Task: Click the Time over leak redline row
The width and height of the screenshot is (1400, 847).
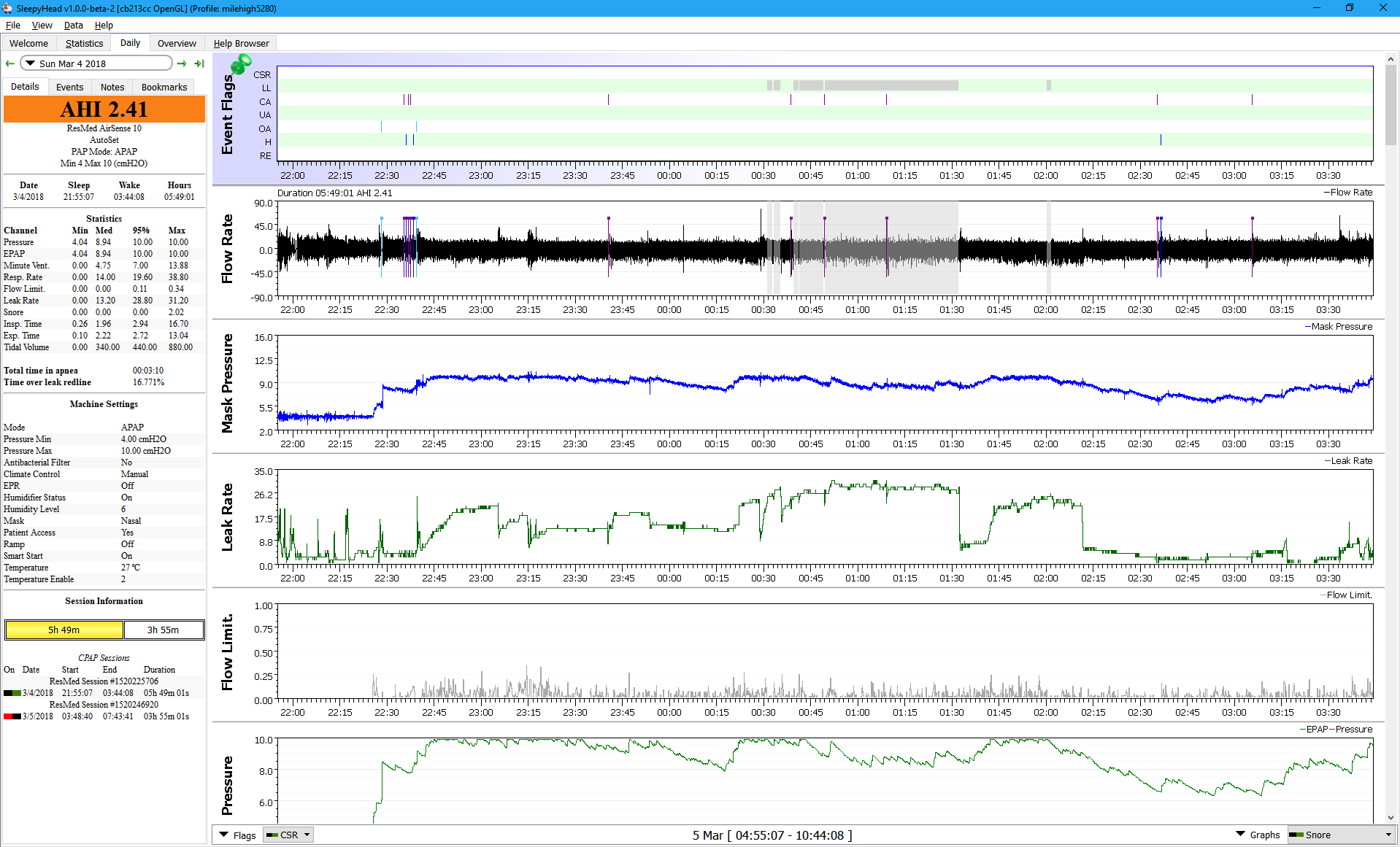Action: point(104,382)
